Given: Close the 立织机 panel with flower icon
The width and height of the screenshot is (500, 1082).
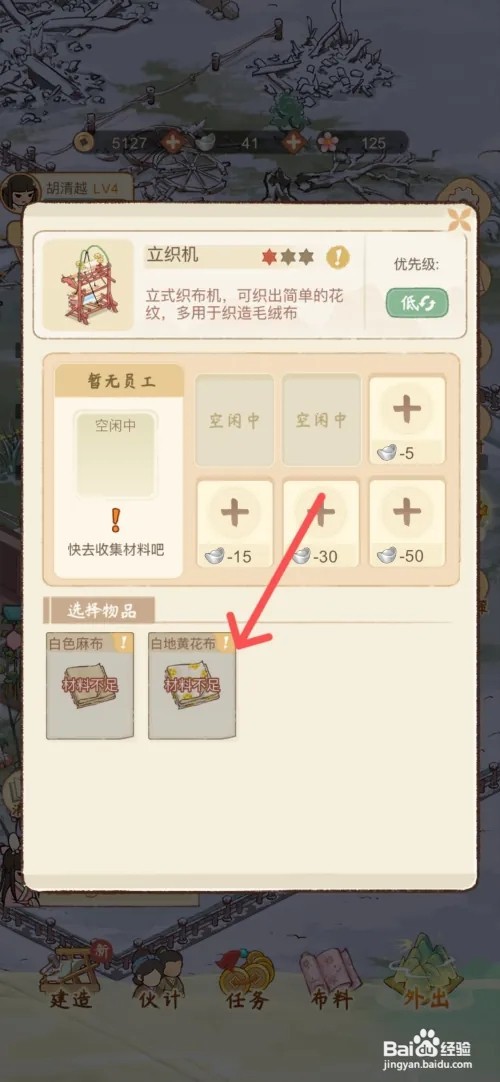Looking at the screenshot, I should tap(459, 219).
